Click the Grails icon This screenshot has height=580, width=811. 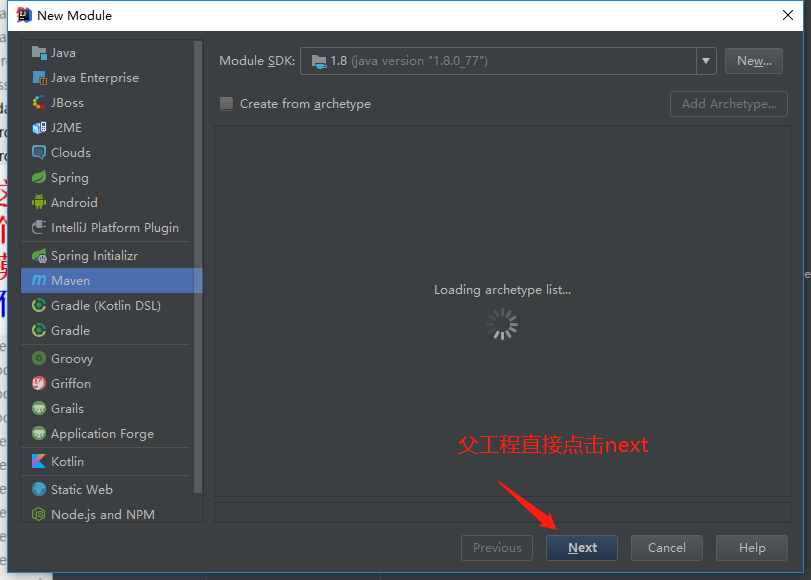point(39,408)
